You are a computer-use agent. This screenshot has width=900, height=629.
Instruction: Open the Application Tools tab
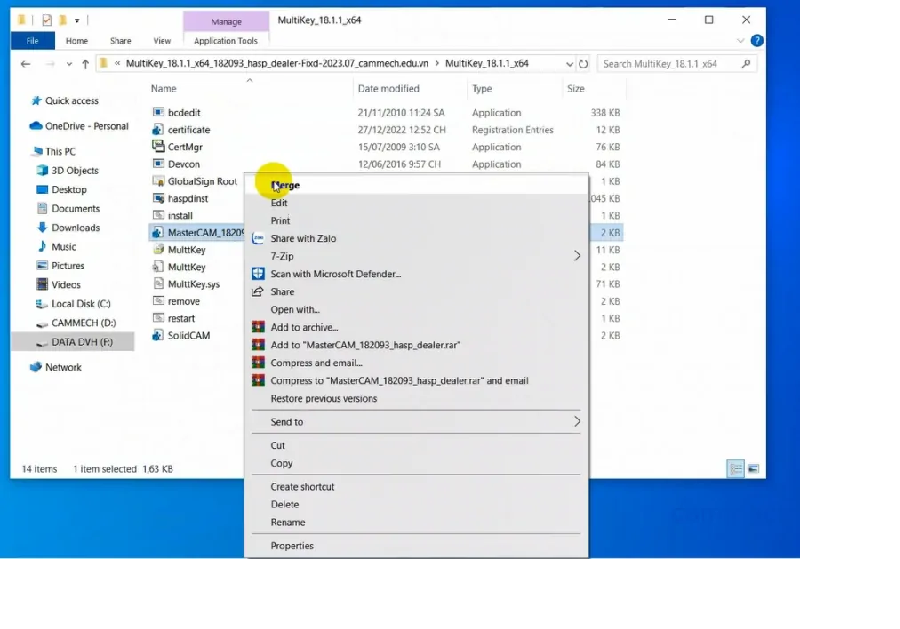click(226, 41)
